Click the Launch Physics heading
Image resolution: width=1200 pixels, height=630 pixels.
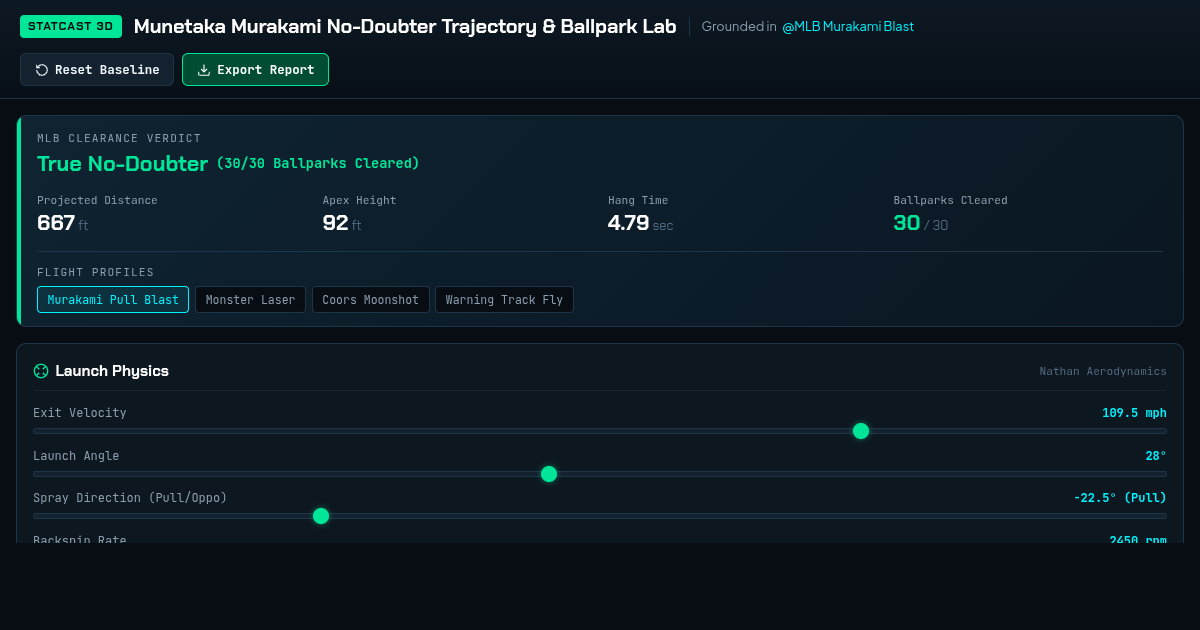tap(112, 371)
